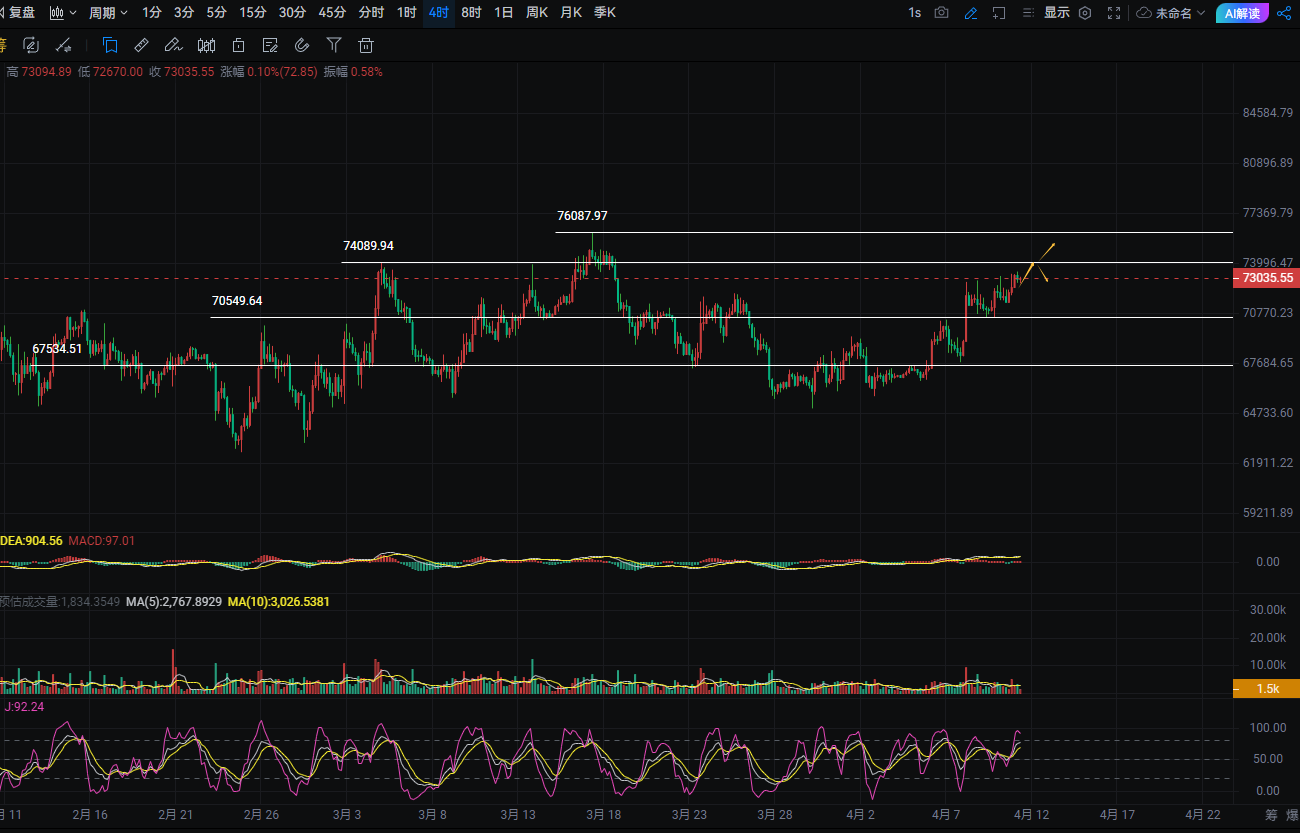
Task: Select the 15分 timeframe tab
Action: (253, 13)
